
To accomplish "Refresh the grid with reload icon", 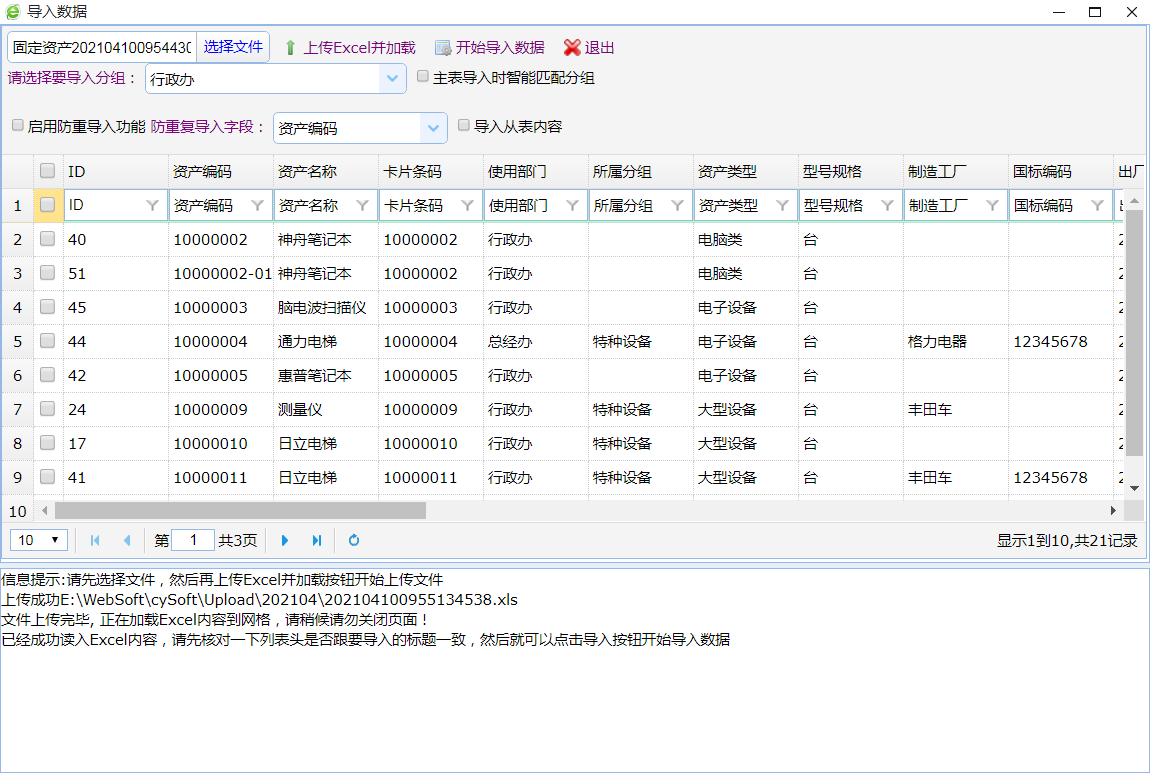I will [x=354, y=540].
